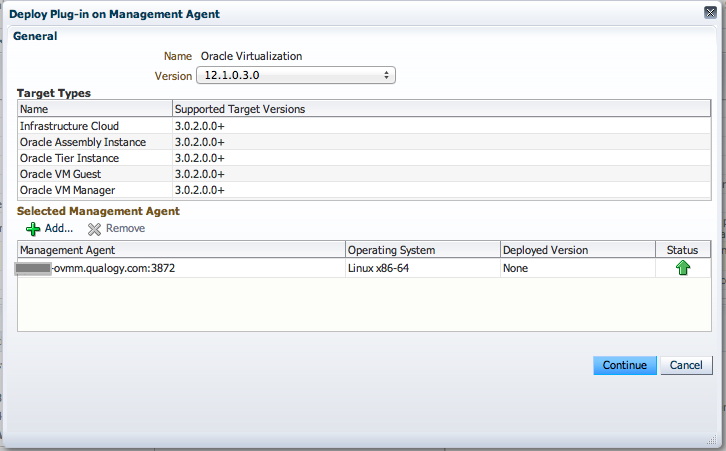Screen dimensions: 726x451
Task: Select the Oracle VM Manager row
Action: point(364,190)
